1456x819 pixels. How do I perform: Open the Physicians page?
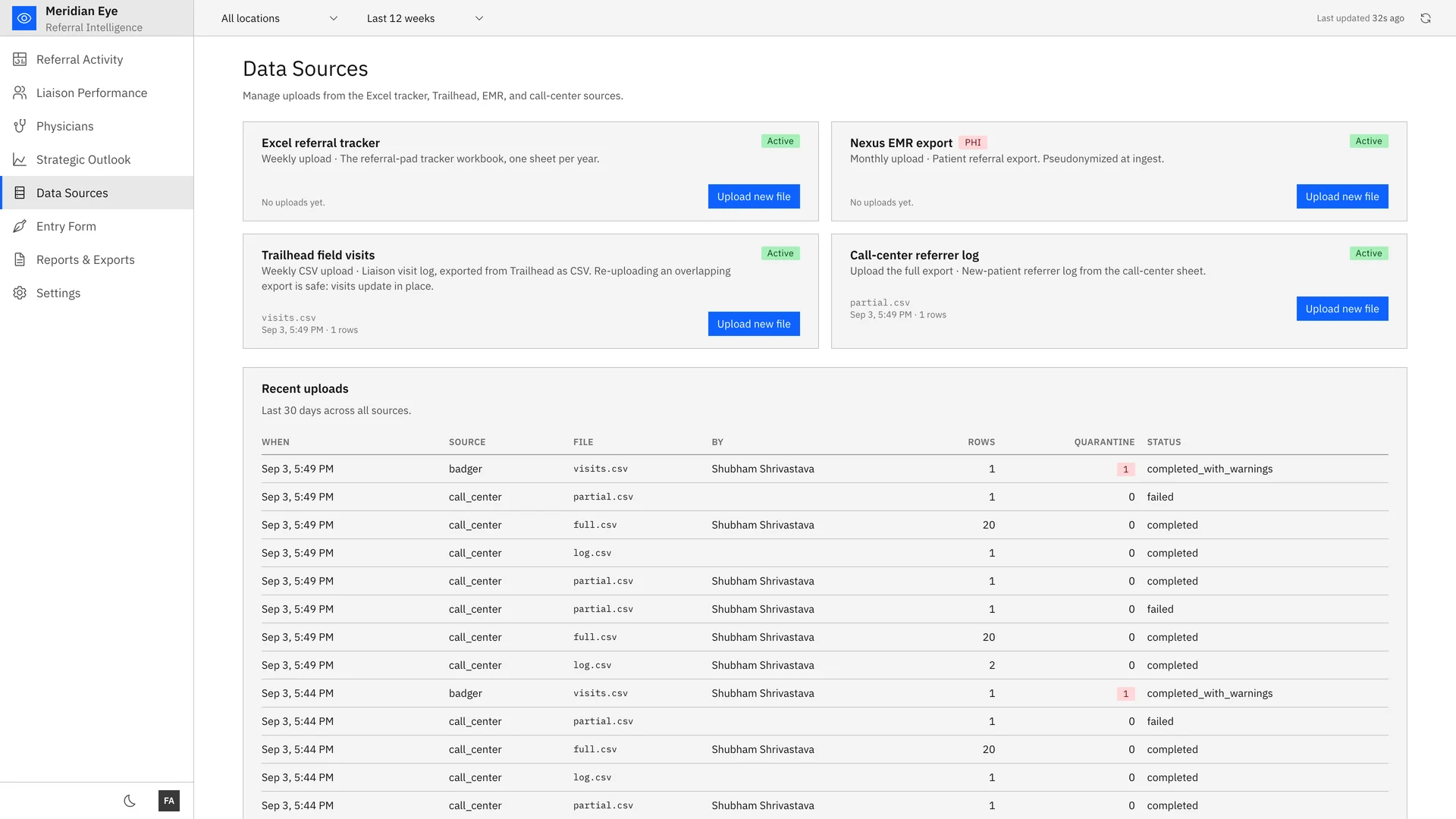click(x=97, y=126)
